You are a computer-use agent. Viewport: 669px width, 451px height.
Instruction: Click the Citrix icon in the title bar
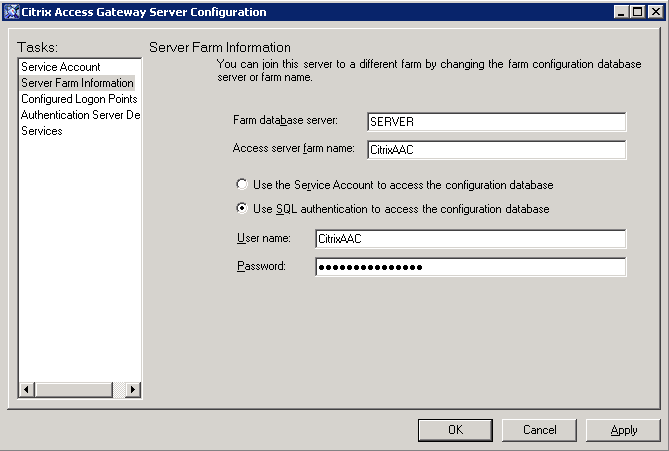[12, 12]
